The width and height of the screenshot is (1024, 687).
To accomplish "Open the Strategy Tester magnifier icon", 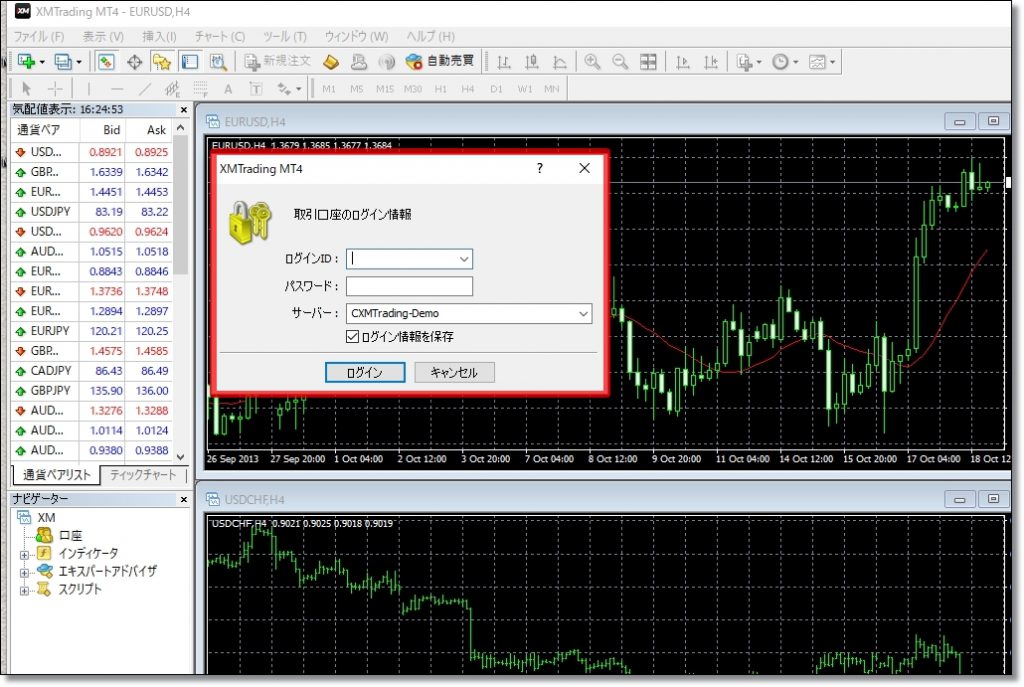I will coord(217,62).
